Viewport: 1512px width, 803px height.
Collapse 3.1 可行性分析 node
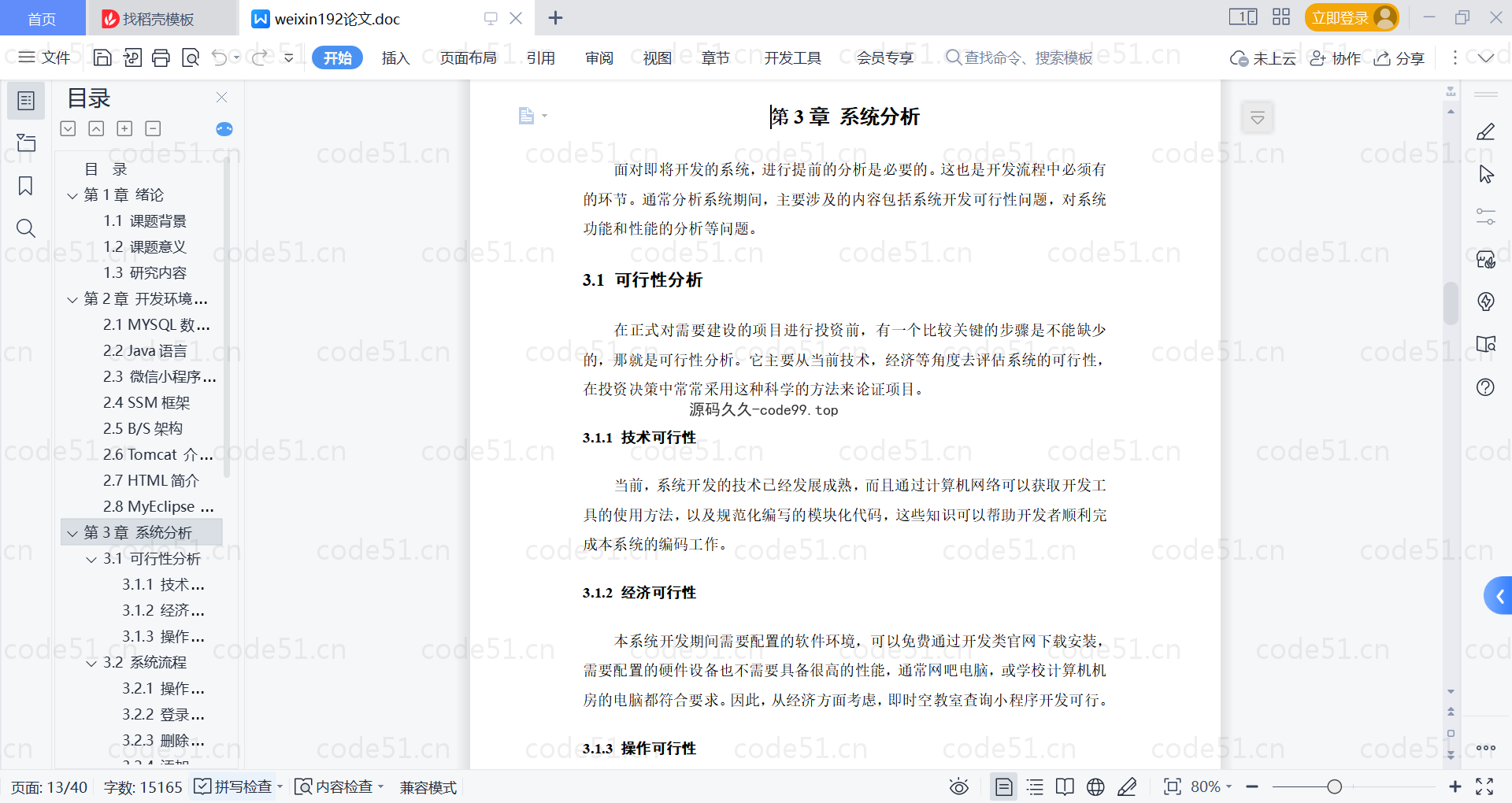pos(91,559)
